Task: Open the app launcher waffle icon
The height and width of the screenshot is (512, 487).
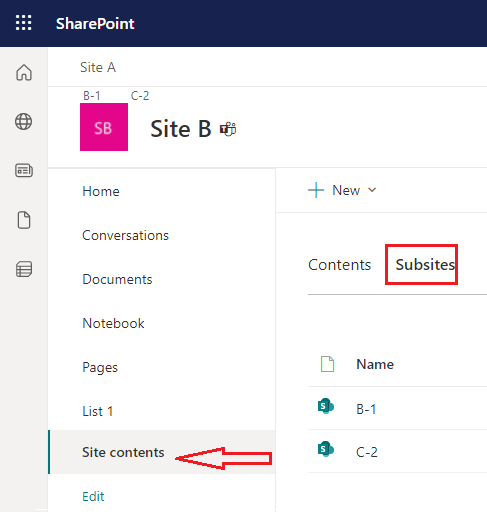Action: tap(24, 23)
